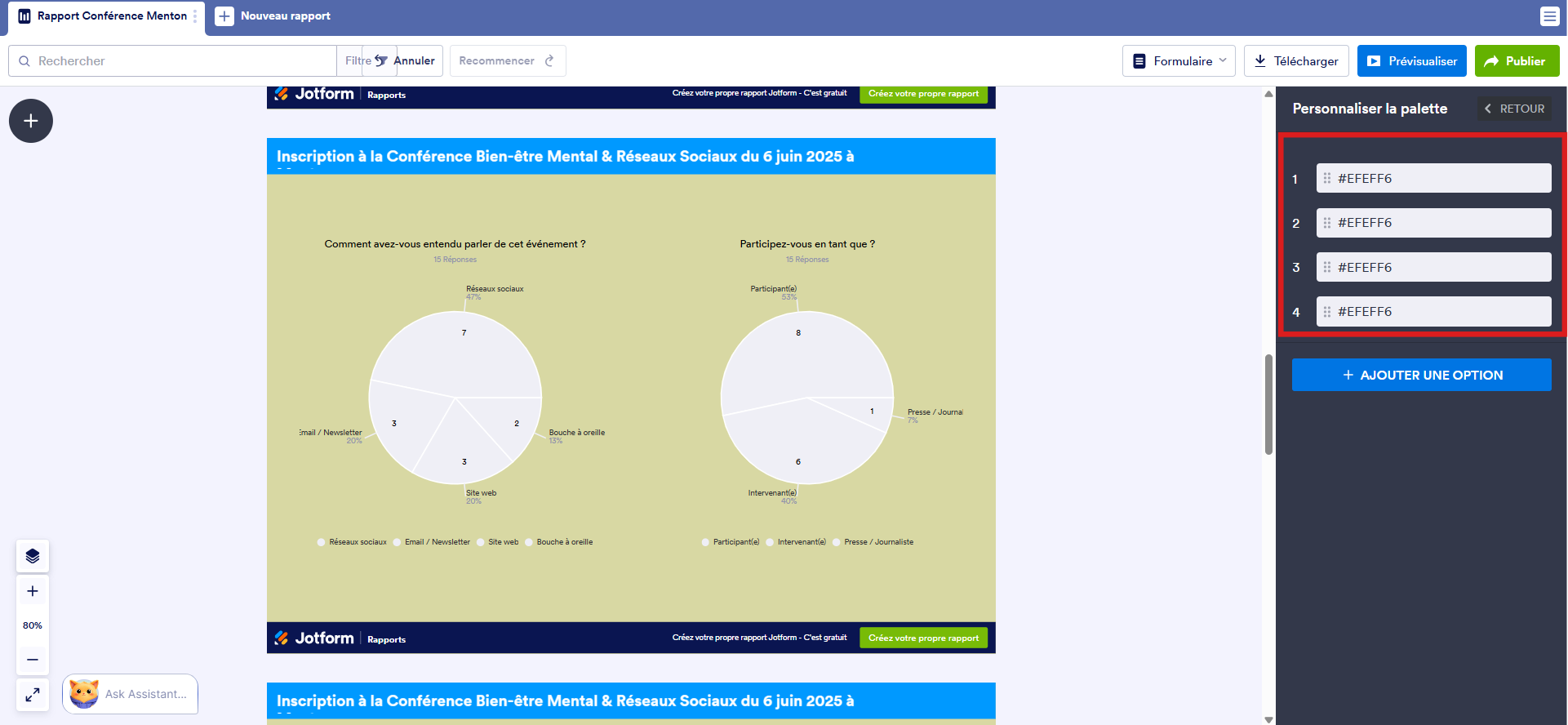
Task: Edit palette color 3 #EFEFF6 field
Action: [1433, 267]
